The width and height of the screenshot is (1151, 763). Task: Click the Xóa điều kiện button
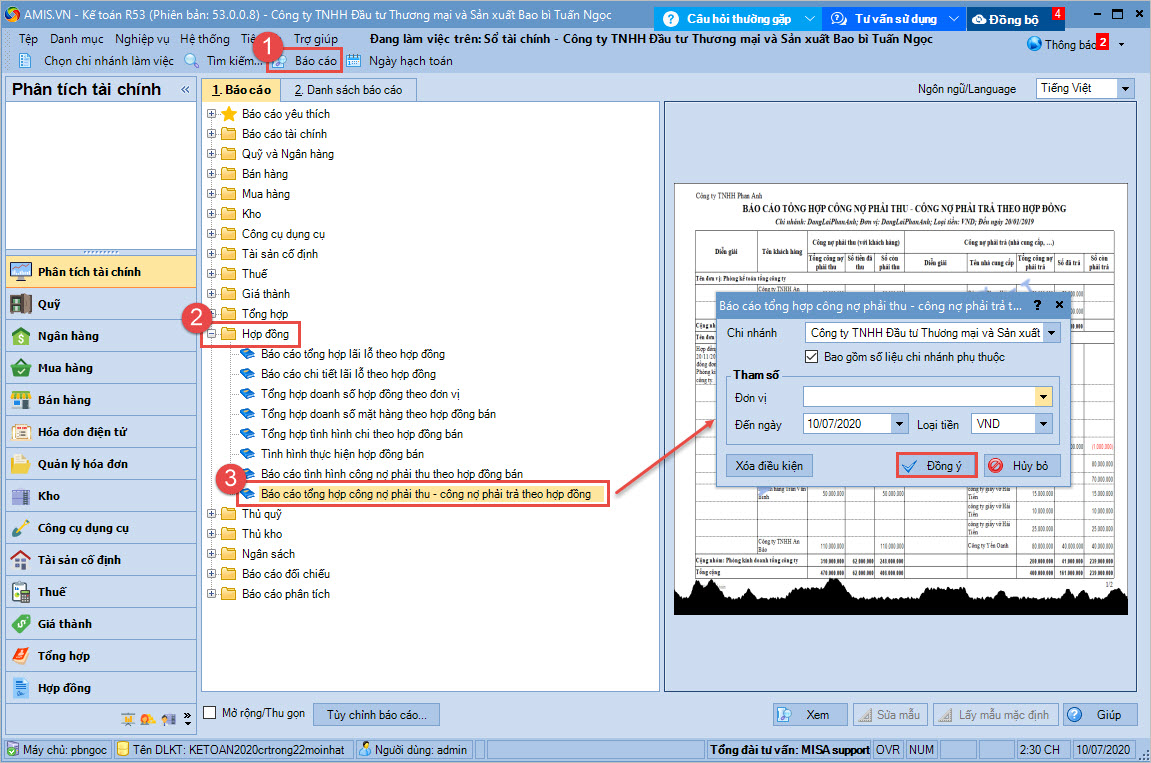tap(769, 466)
